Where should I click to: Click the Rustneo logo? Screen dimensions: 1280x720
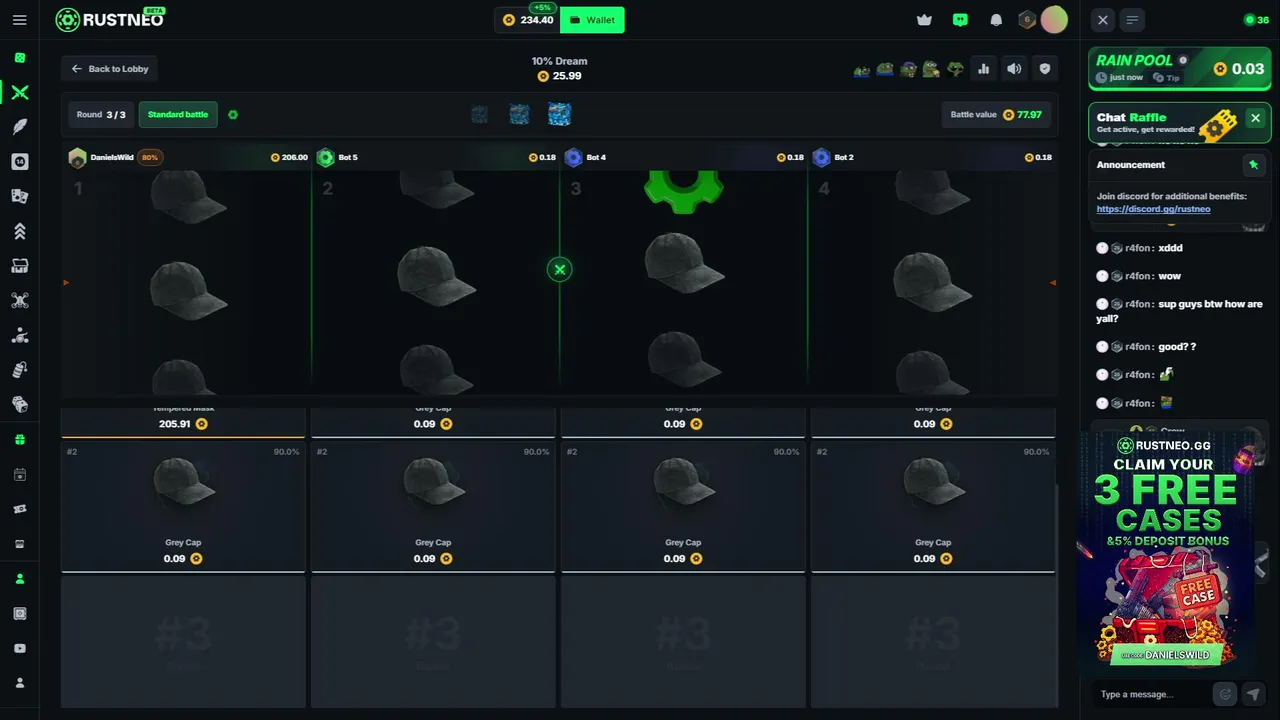click(110, 19)
